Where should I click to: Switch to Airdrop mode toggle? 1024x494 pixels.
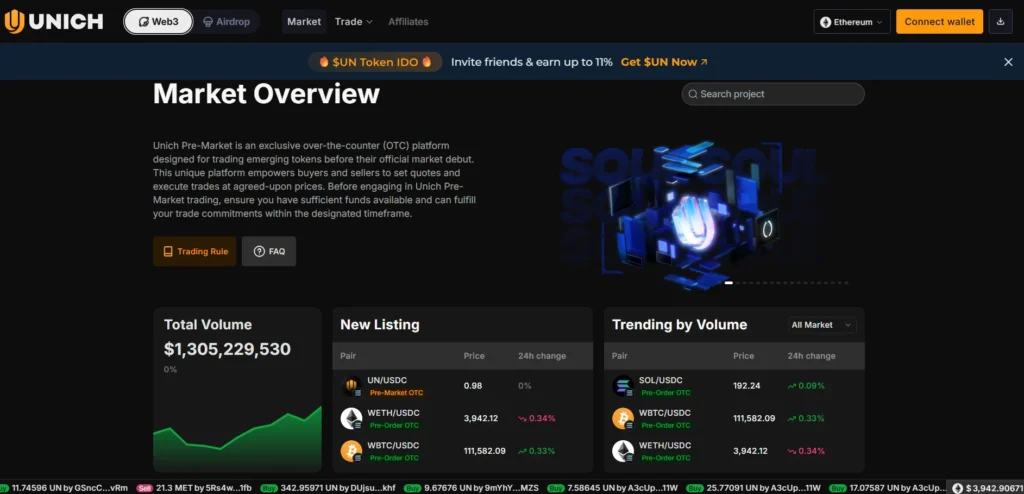pyautogui.click(x=225, y=21)
